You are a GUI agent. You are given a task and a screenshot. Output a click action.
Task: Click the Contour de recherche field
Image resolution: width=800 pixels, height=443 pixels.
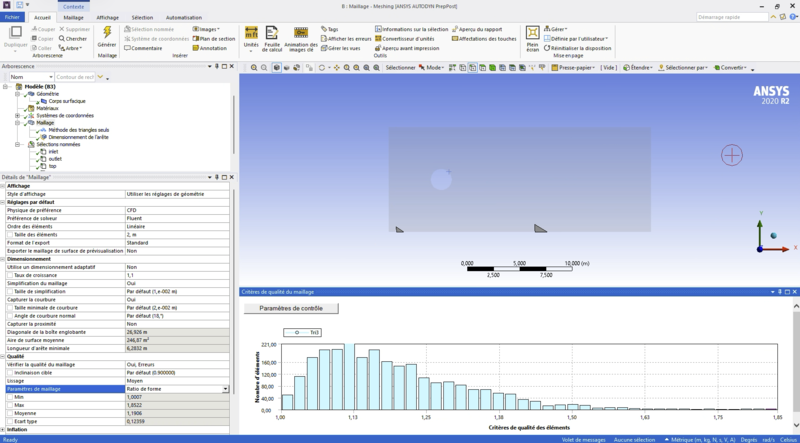point(75,77)
